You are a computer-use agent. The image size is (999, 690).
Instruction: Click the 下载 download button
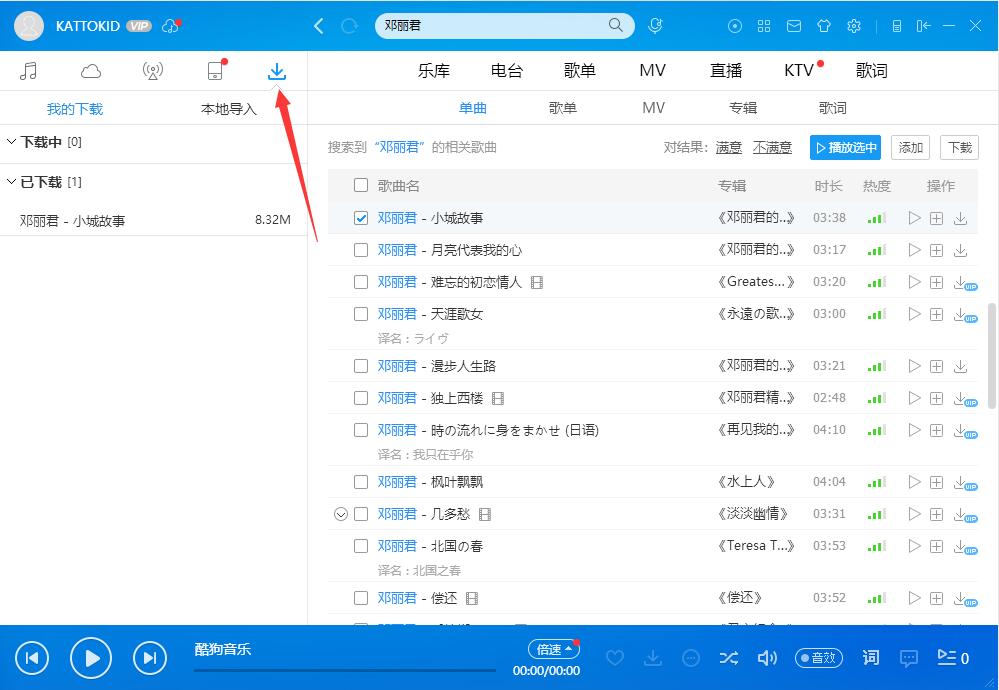tap(959, 147)
